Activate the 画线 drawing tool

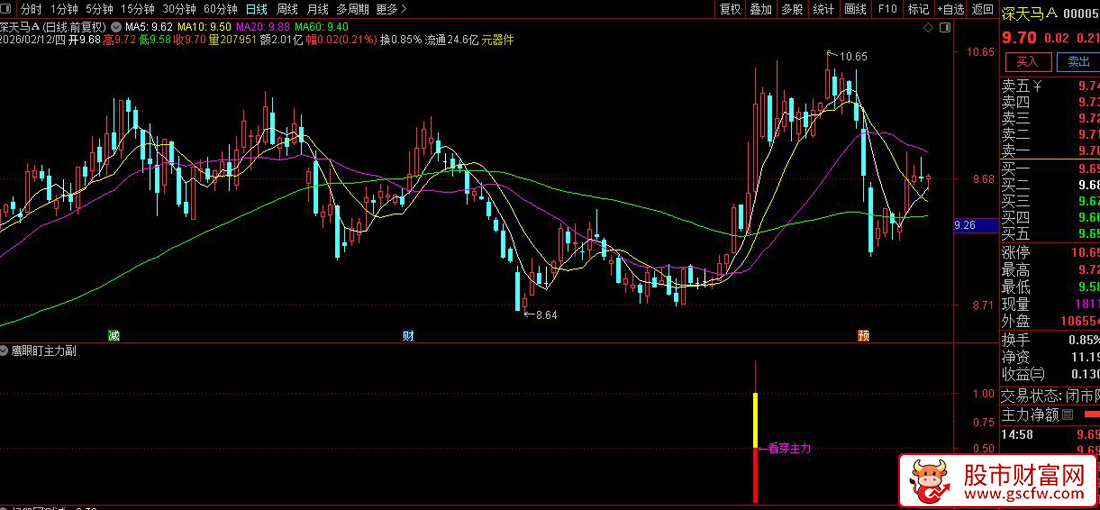[x=856, y=9]
